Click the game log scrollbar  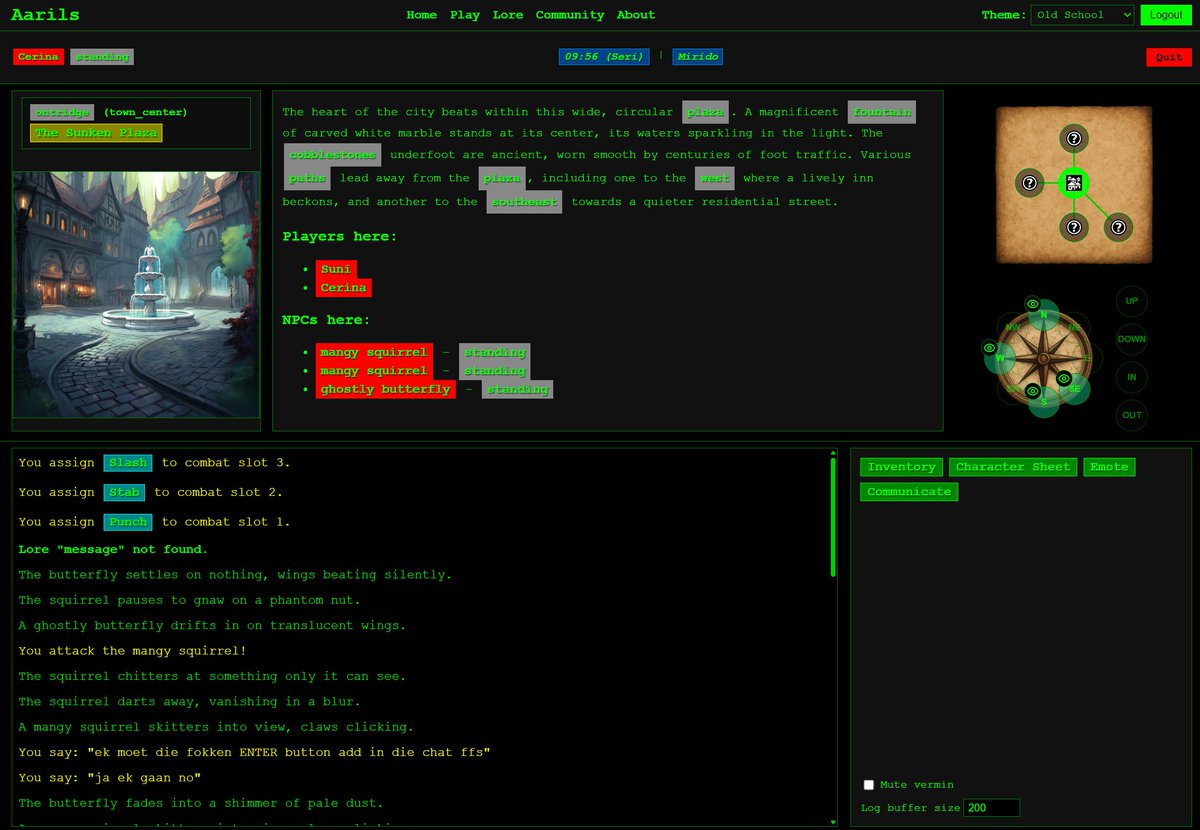tap(833, 518)
